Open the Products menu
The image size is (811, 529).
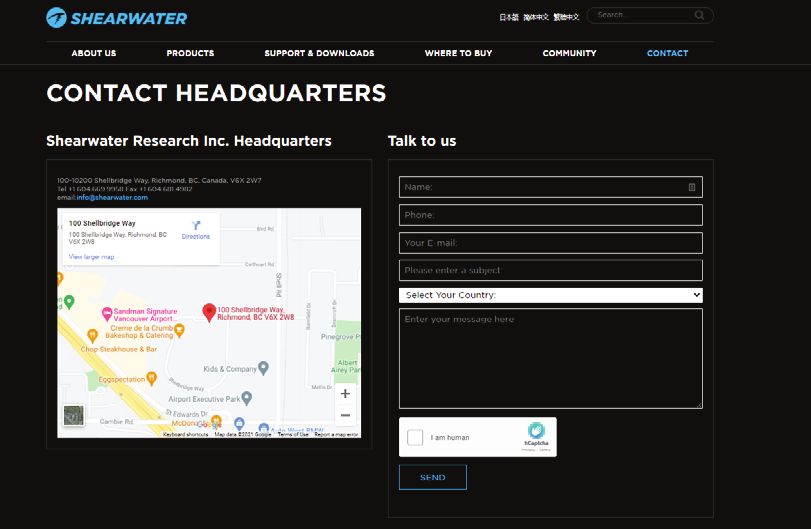190,53
